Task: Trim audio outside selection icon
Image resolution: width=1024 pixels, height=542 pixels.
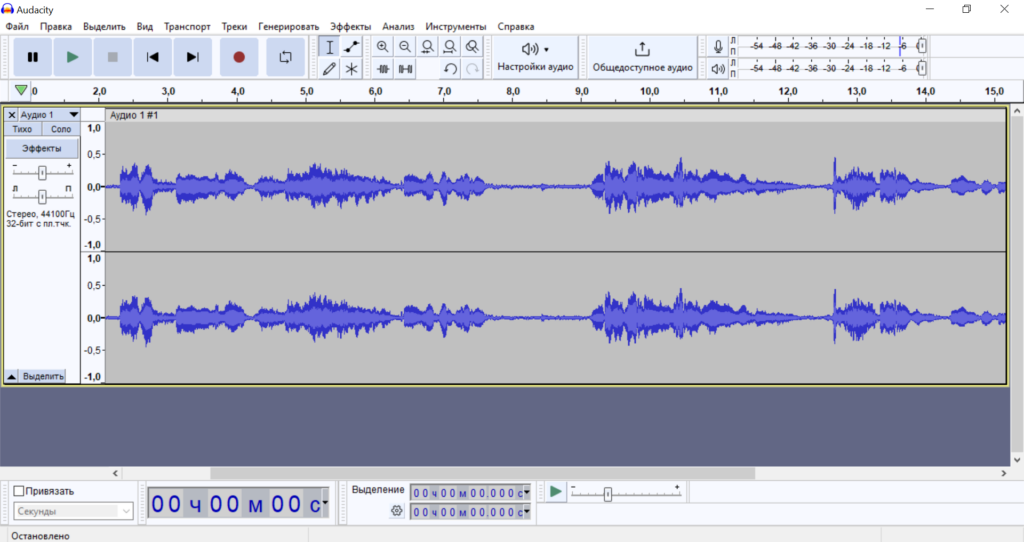Action: point(383,69)
